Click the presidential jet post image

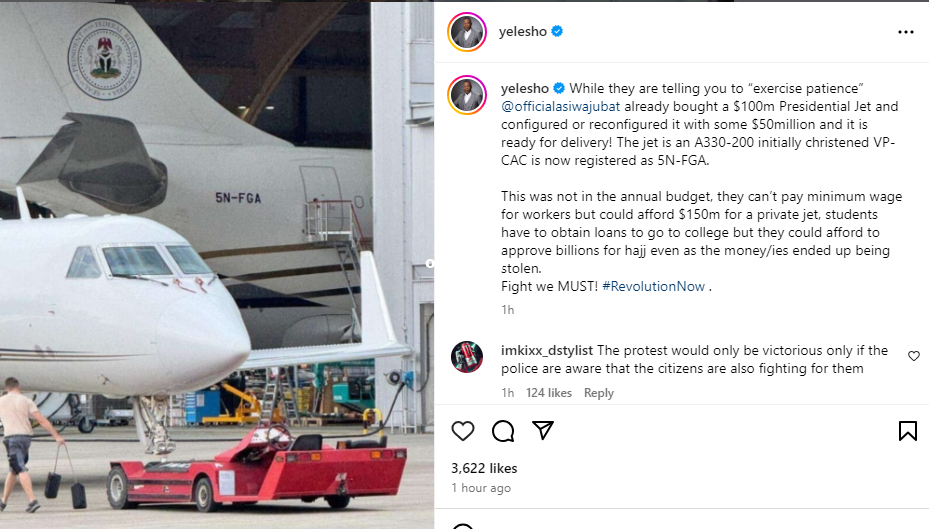(x=217, y=264)
